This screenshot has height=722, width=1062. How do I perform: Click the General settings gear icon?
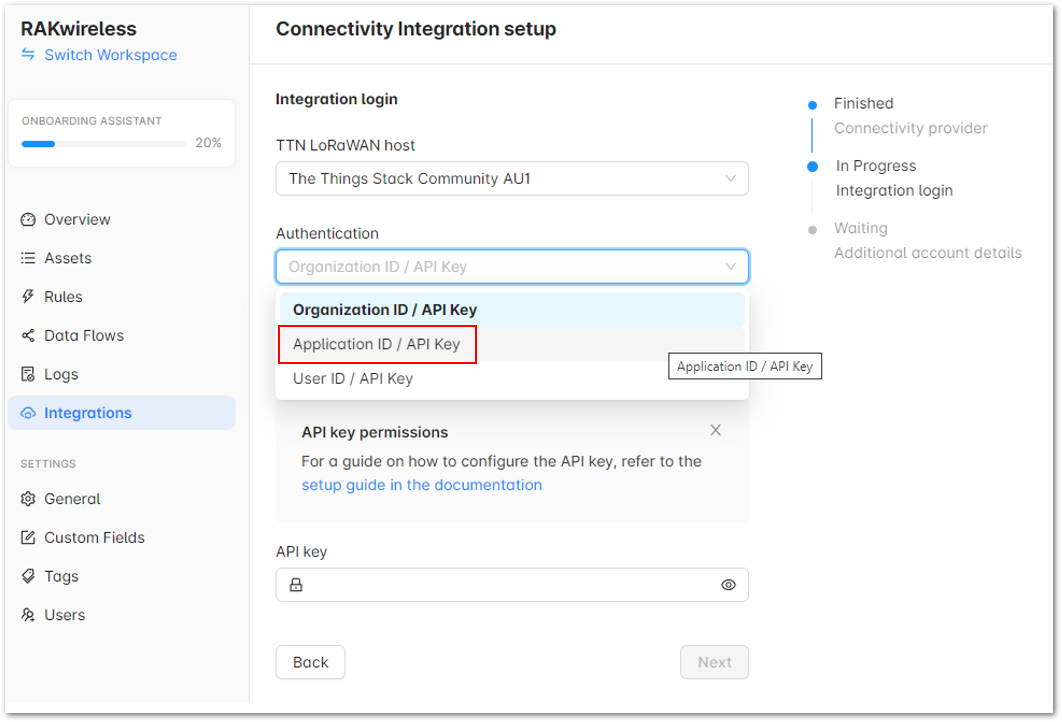(x=28, y=499)
